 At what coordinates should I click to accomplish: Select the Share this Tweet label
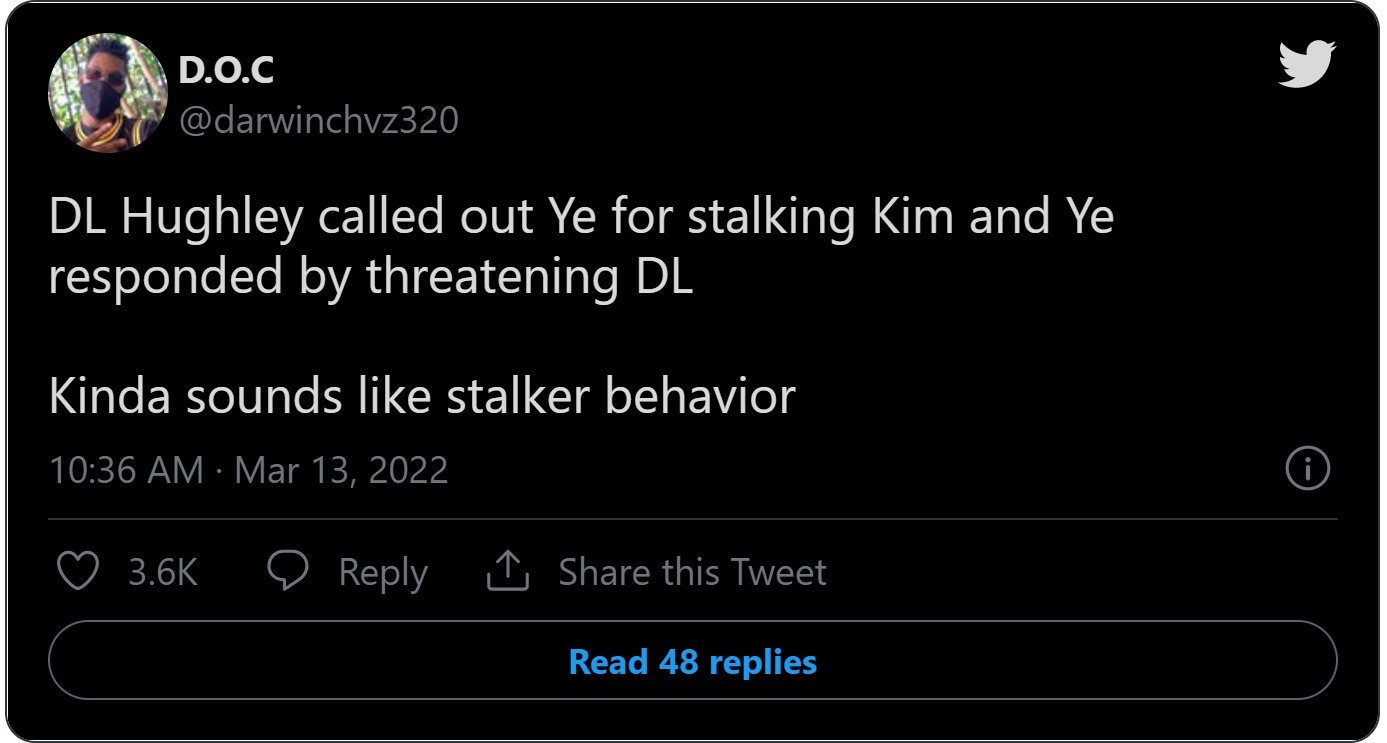692,573
